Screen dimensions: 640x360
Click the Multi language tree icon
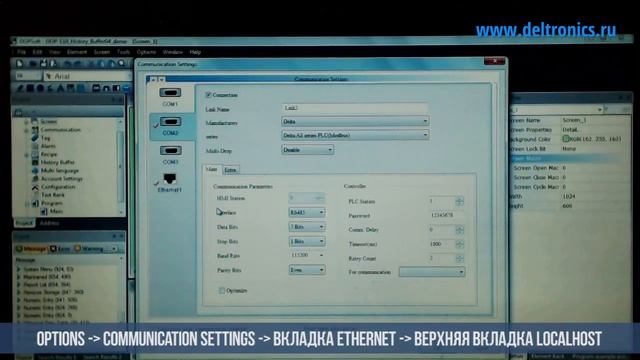coord(35,171)
